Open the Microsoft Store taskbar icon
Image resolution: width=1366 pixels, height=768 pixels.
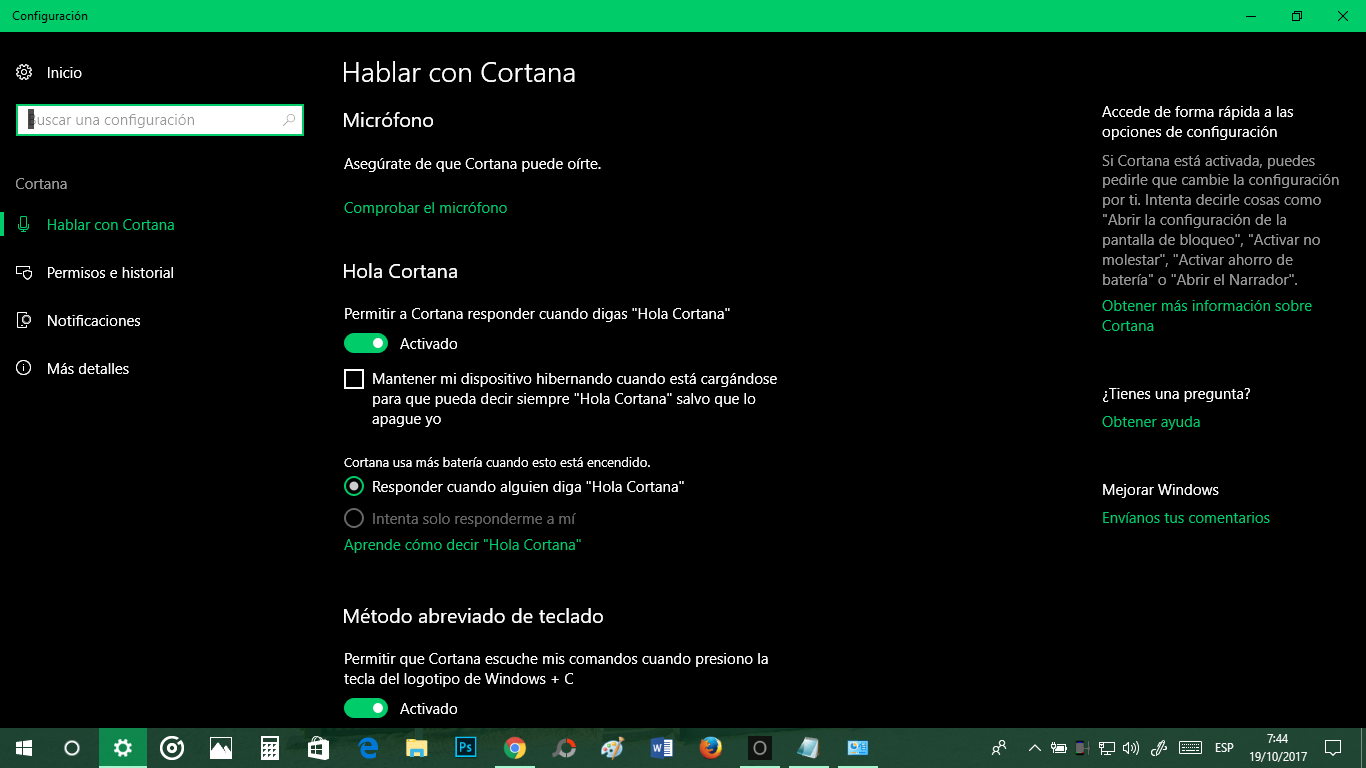click(x=319, y=748)
